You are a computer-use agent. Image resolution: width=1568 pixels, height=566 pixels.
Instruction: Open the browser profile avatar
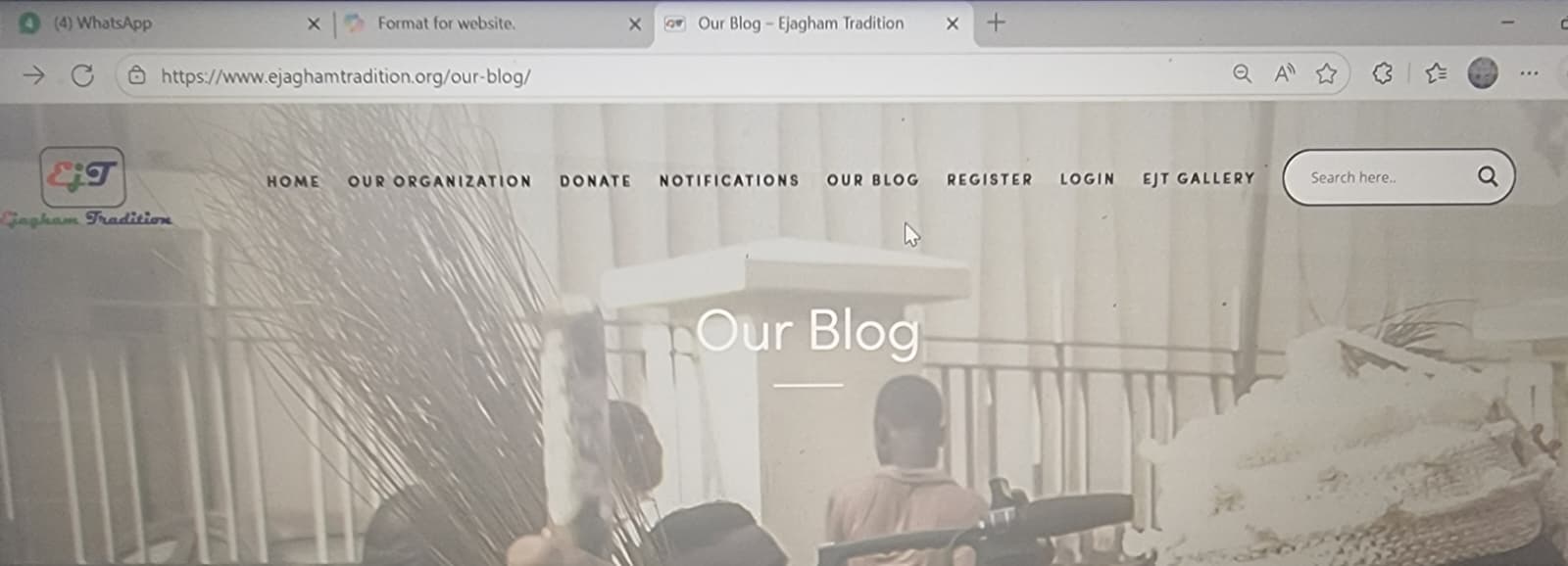[1483, 72]
